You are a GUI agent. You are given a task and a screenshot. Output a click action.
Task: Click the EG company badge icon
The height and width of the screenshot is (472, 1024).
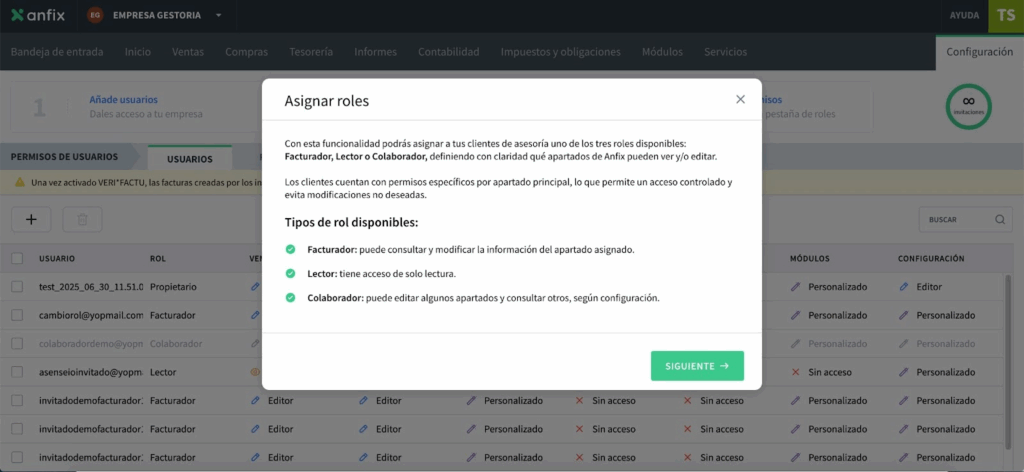click(95, 16)
